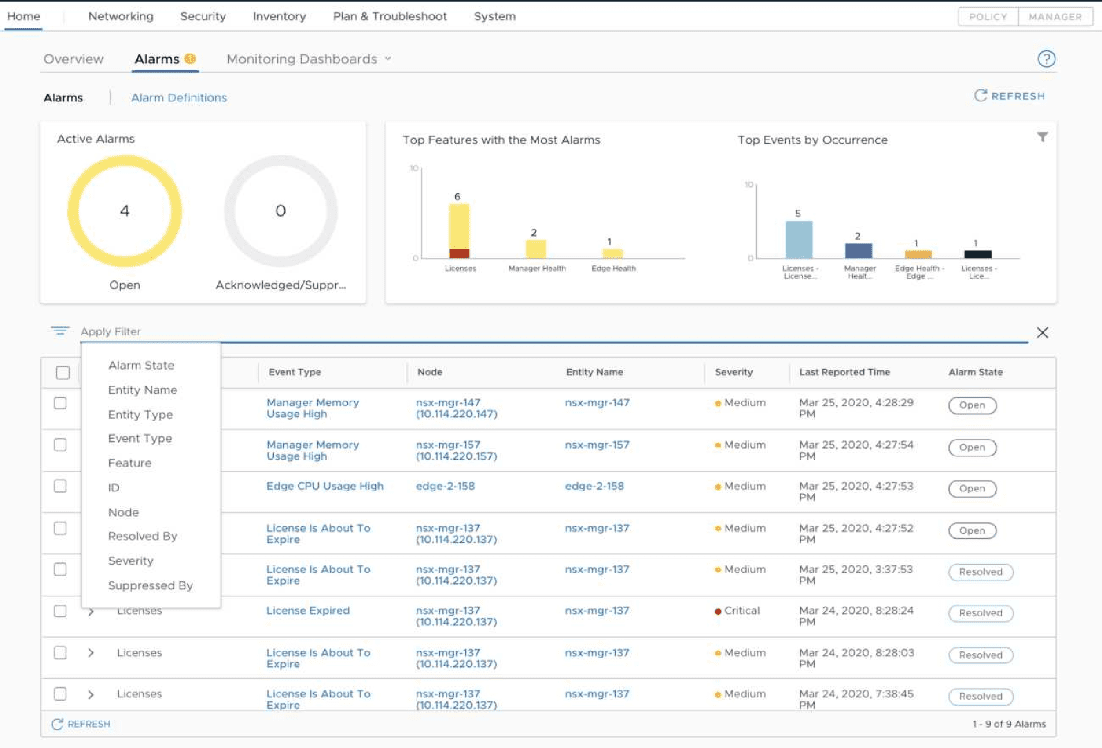Image resolution: width=1102 pixels, height=748 pixels.
Task: Click the Alarms tab warning badge icon
Action: [x=190, y=59]
